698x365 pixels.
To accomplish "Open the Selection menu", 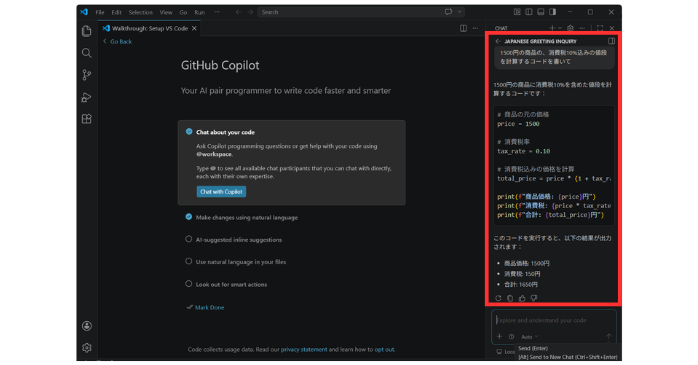I will pos(141,12).
